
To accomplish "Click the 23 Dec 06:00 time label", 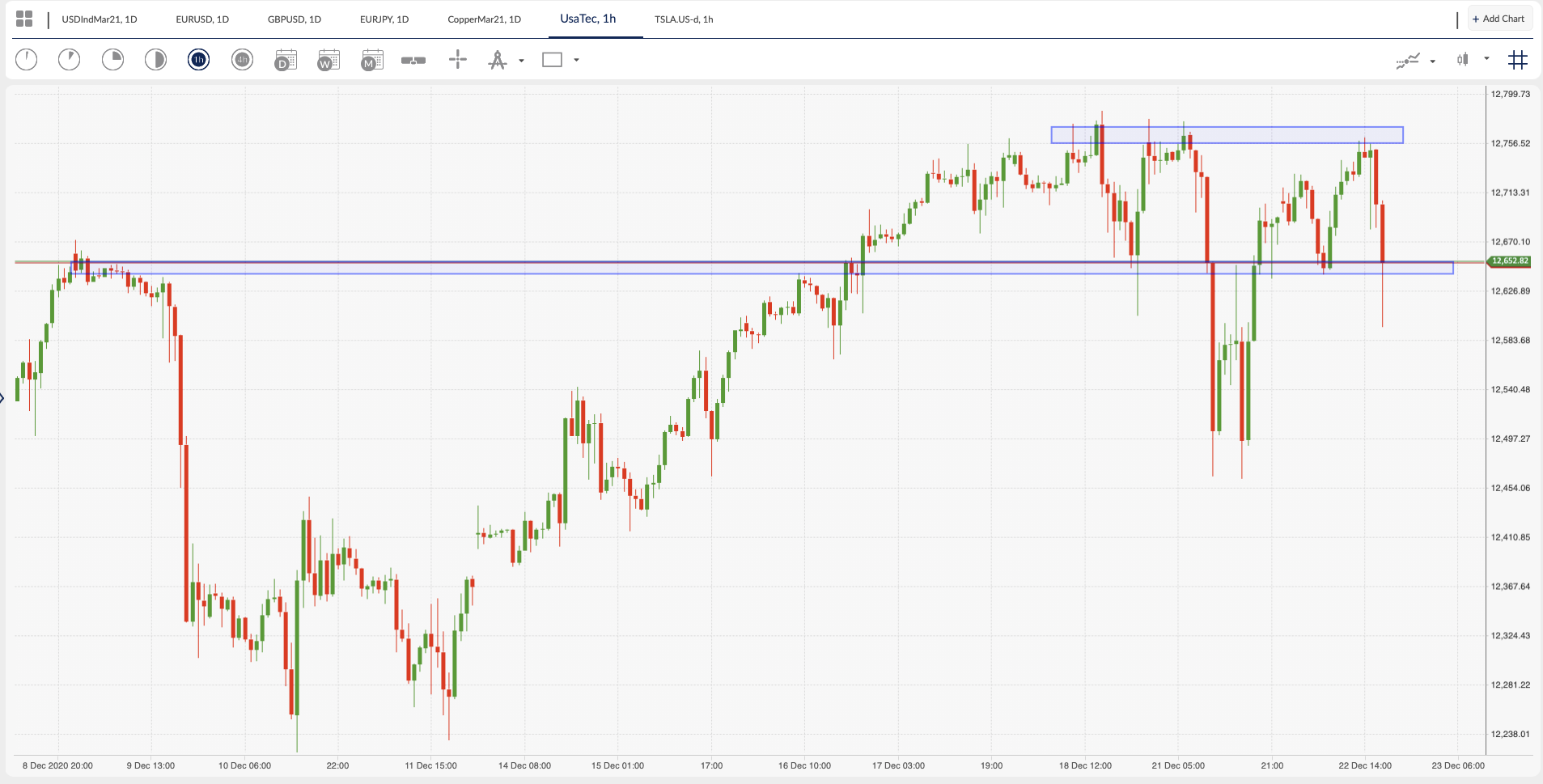I will point(1458,765).
